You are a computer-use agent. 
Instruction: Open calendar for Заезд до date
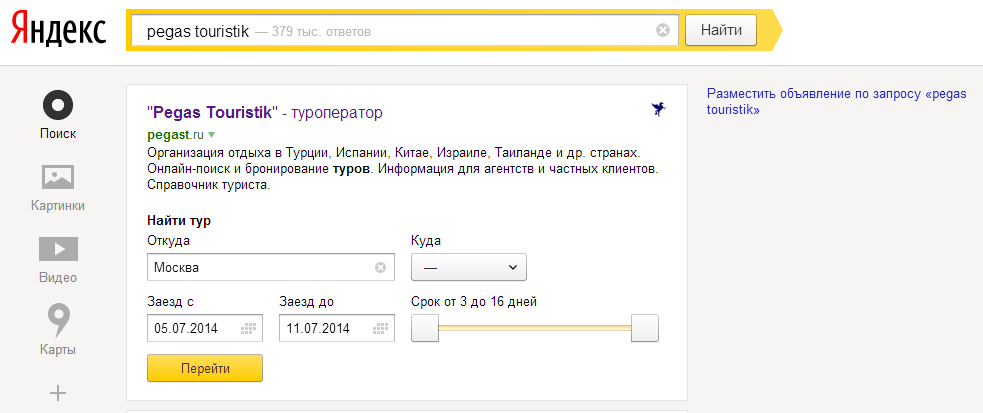click(x=381, y=328)
